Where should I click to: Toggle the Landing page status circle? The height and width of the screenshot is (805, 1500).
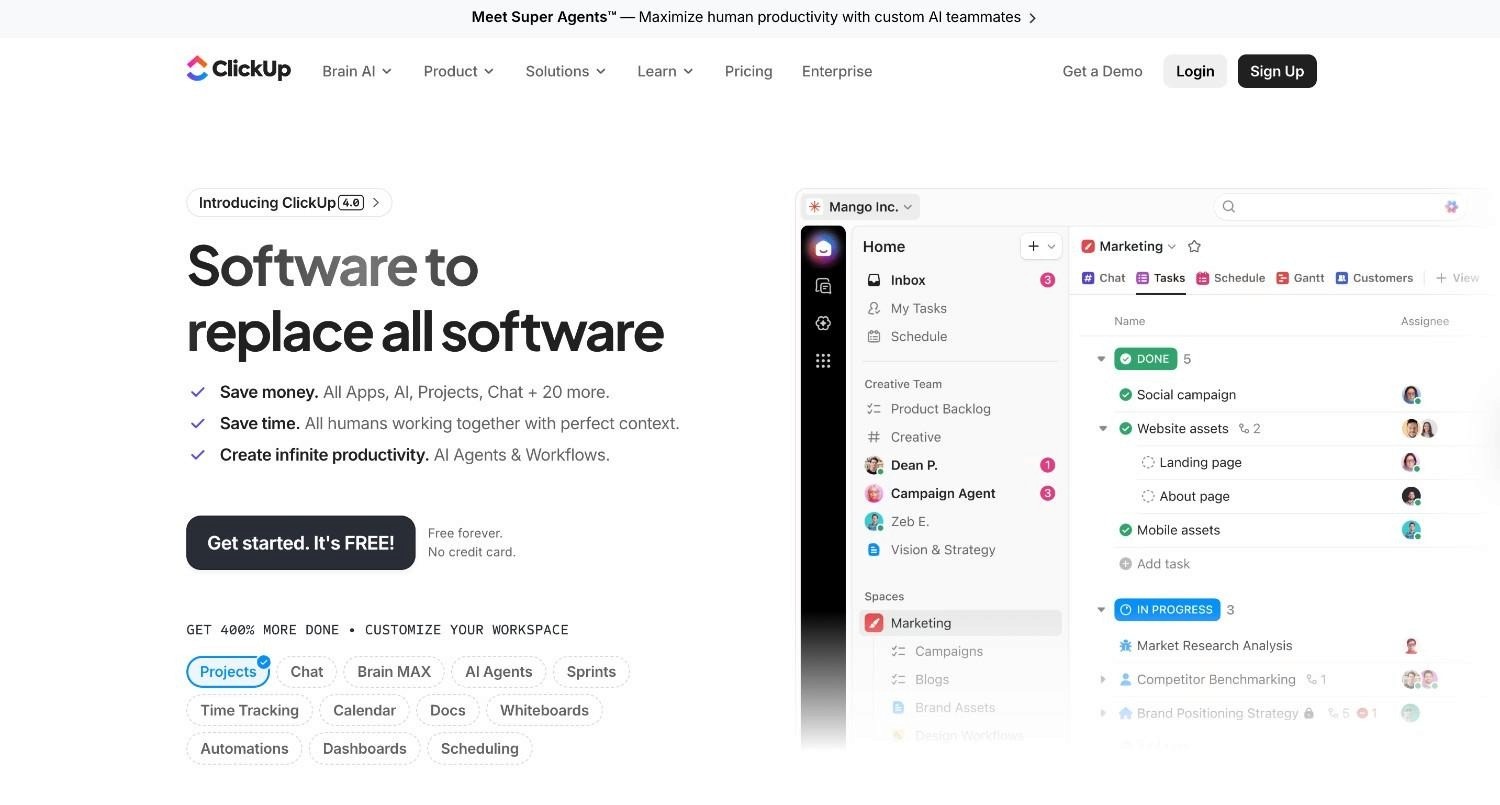[x=1148, y=463]
